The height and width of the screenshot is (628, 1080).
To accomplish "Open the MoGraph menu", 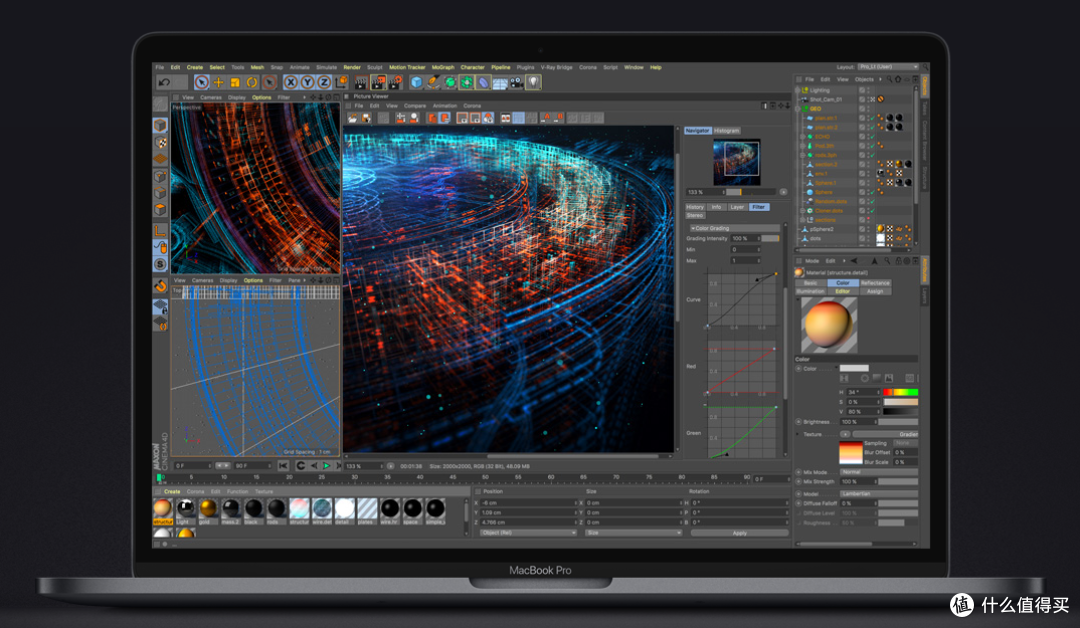I will point(443,67).
